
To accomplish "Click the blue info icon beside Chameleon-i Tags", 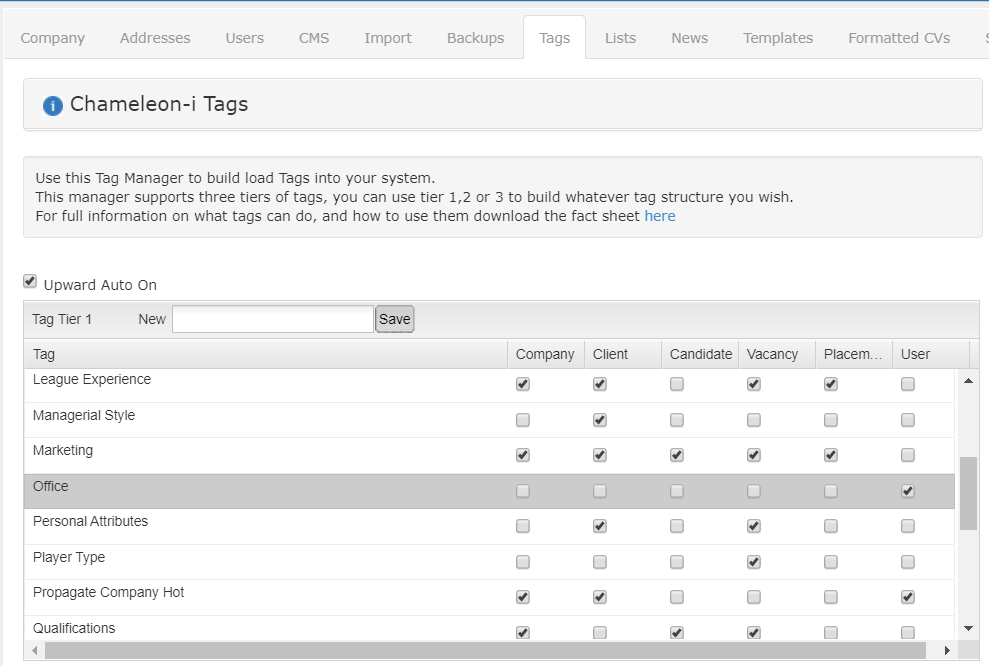I will pyautogui.click(x=53, y=105).
